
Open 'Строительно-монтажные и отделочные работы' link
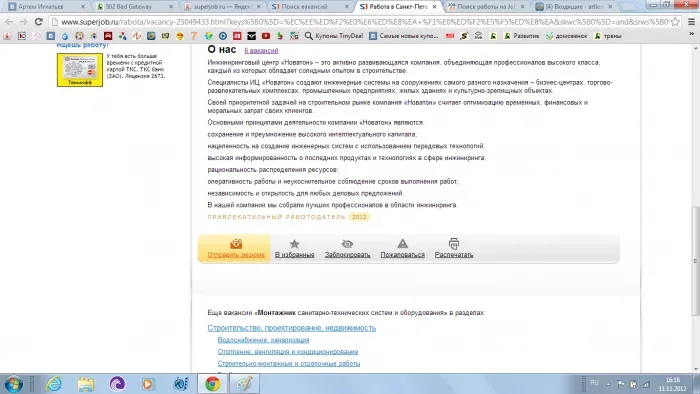289,364
